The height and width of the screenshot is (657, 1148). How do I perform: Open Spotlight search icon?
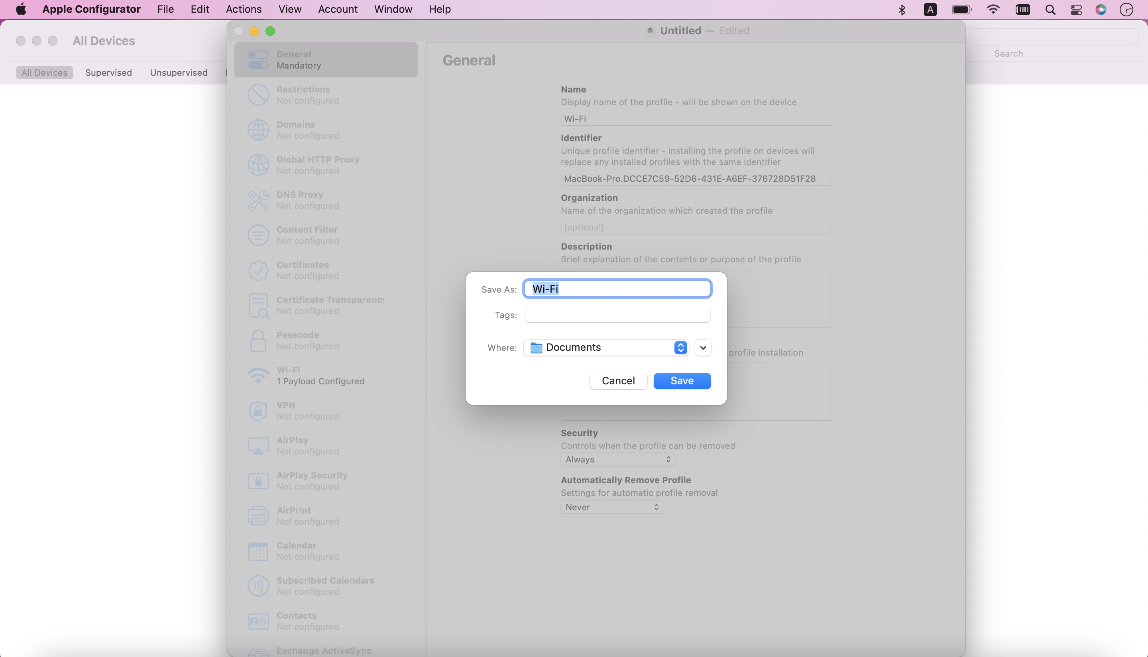click(1050, 10)
